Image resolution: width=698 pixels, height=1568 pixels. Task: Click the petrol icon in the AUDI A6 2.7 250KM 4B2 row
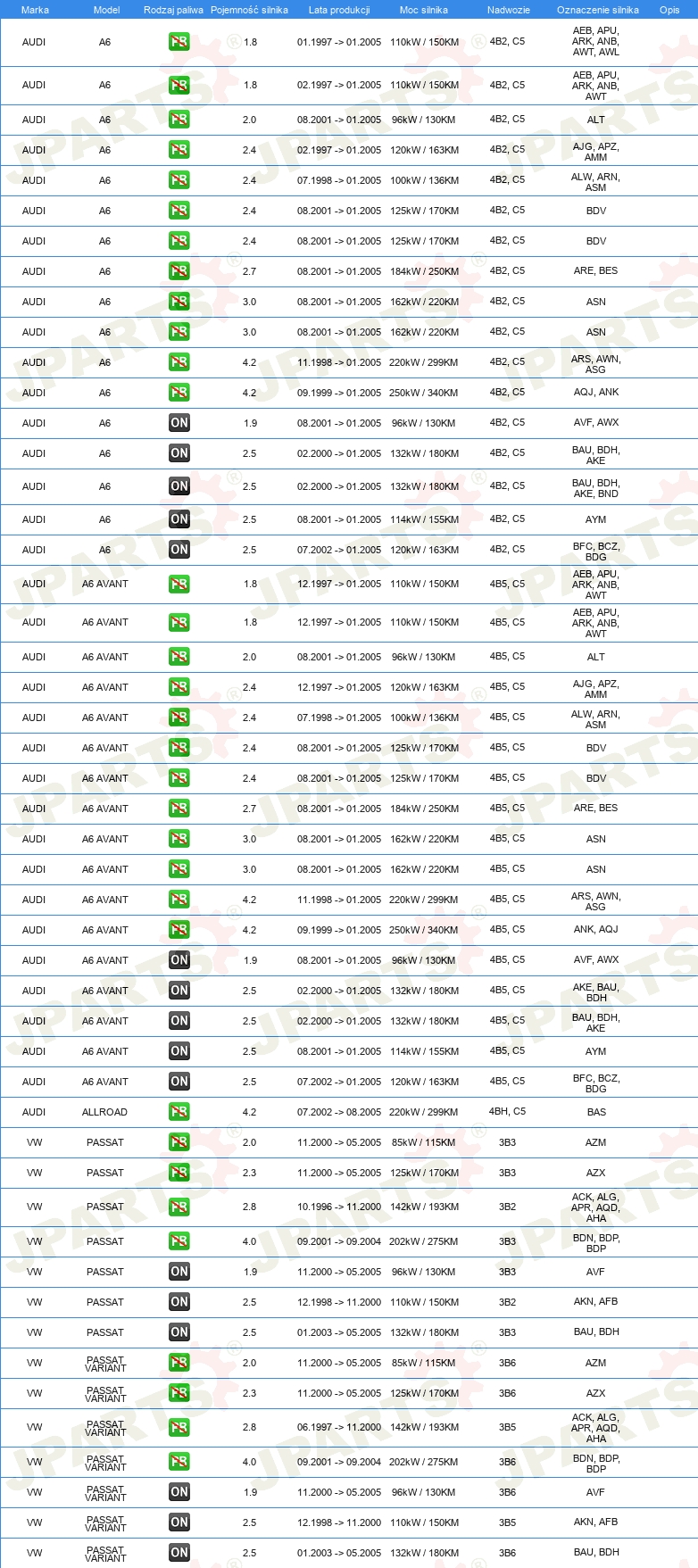179,271
